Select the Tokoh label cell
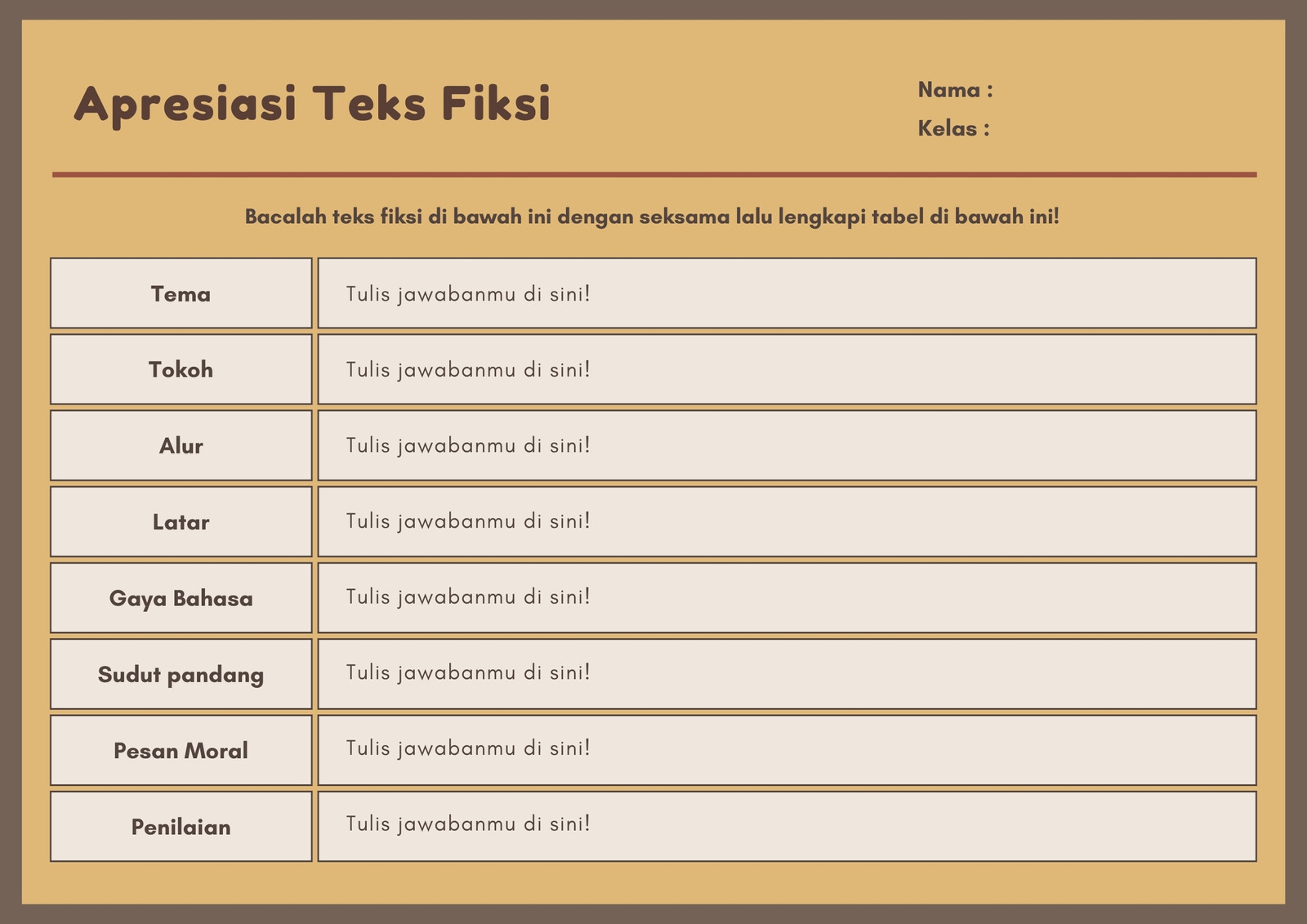The image size is (1307, 924). 181,369
